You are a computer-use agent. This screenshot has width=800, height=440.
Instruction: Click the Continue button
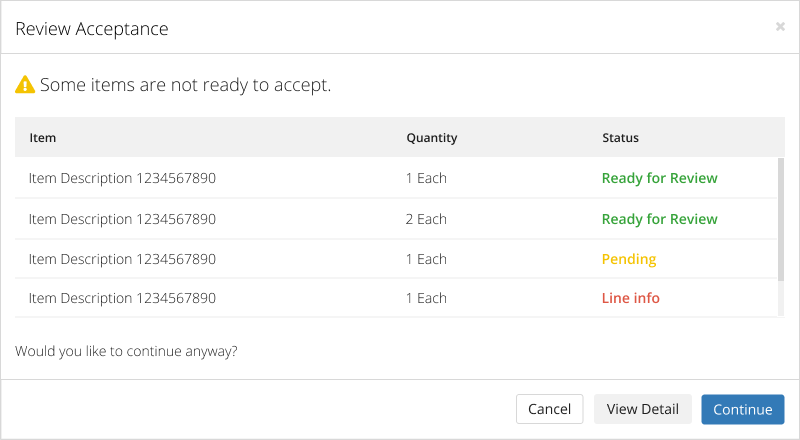pyautogui.click(x=742, y=409)
